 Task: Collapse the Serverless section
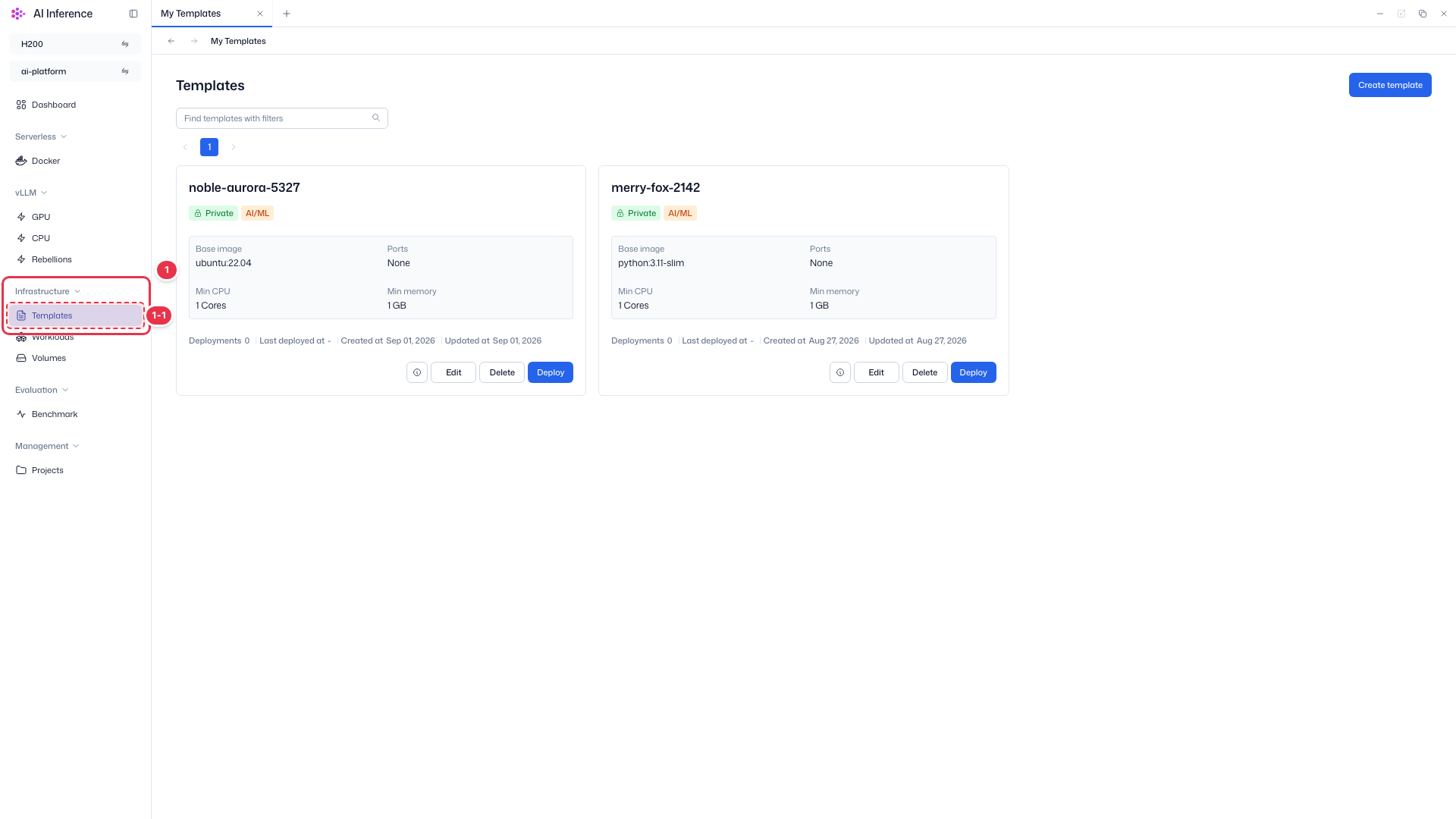coord(41,136)
